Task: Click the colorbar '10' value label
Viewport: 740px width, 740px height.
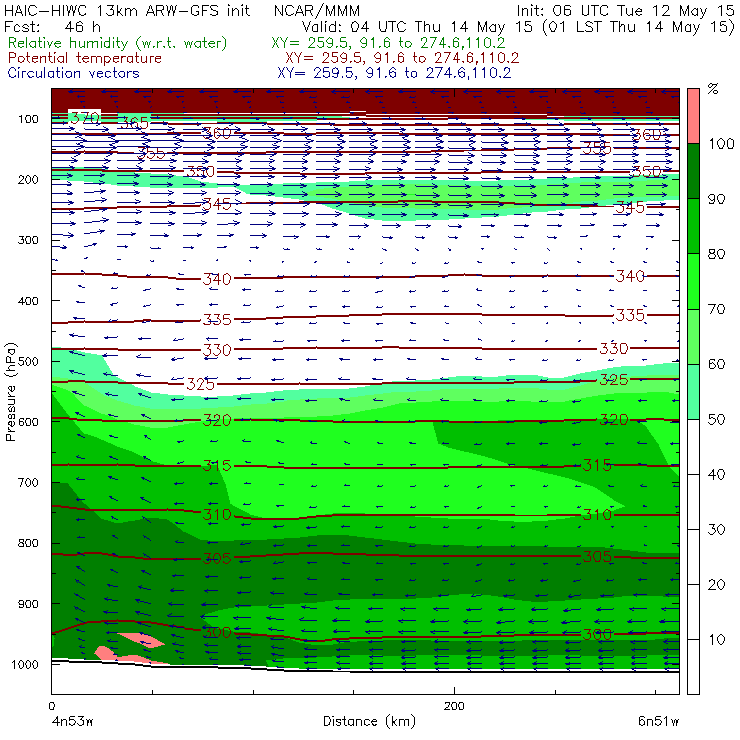Action: tap(717, 639)
